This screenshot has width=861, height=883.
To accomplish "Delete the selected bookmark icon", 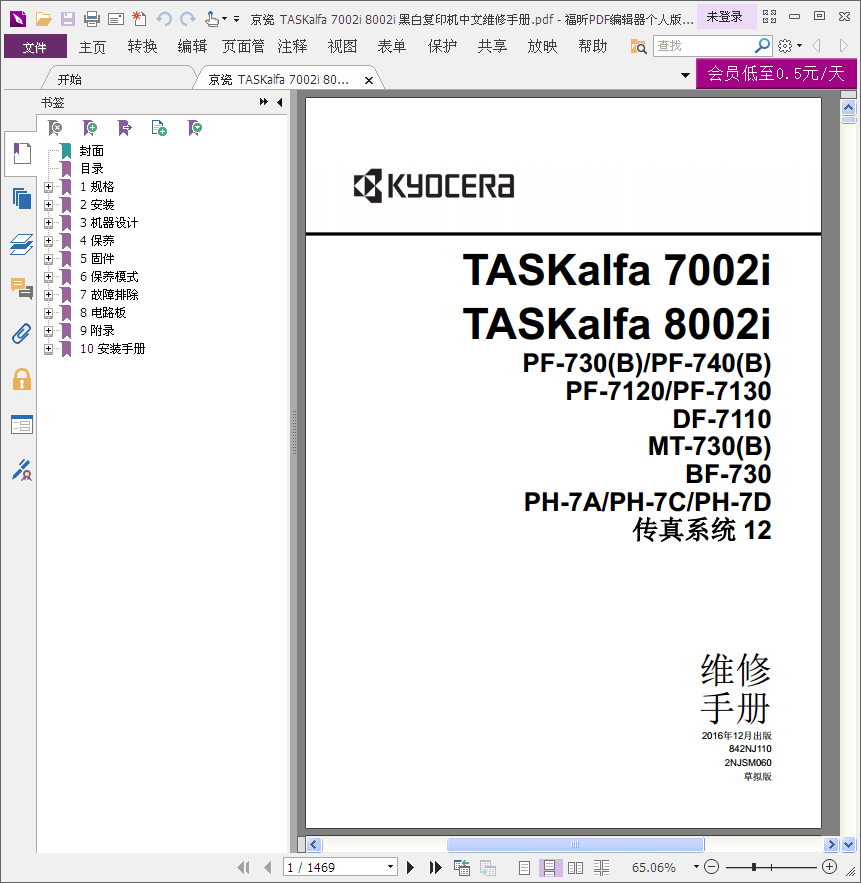I will click(55, 128).
